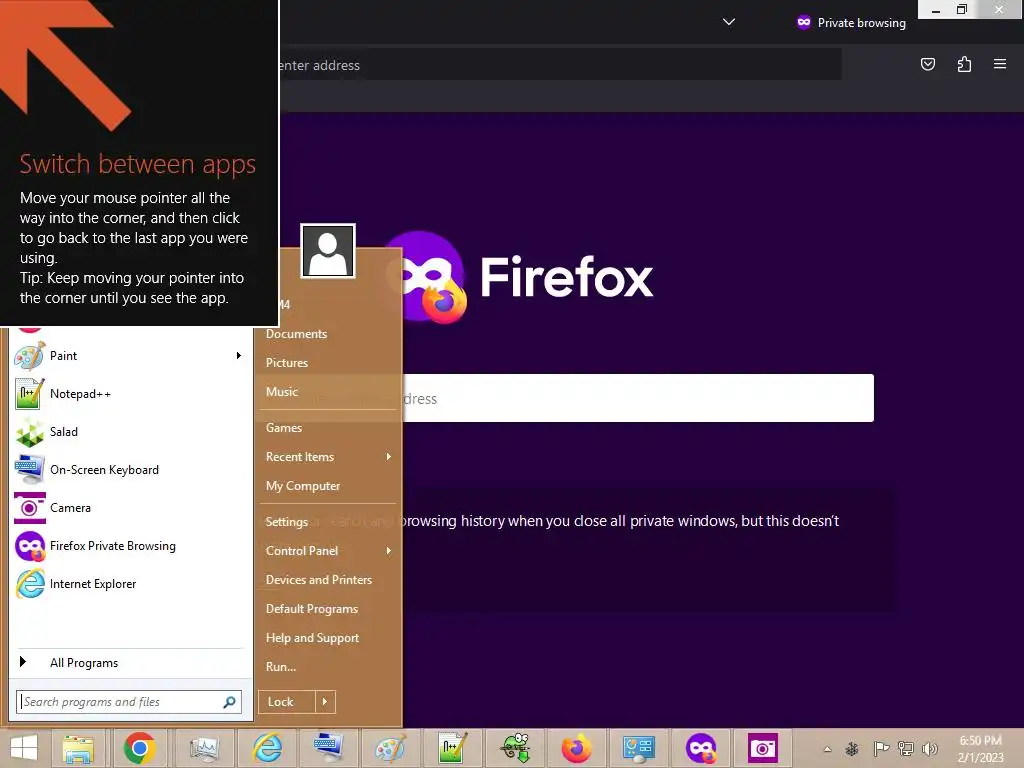Open File Explorer from the taskbar
The image size is (1024, 768).
[x=78, y=748]
